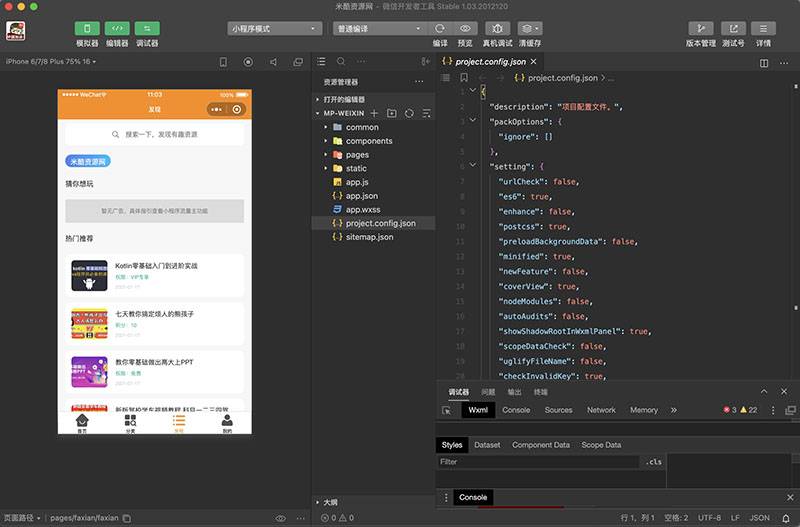Toggle the 模拟器 simulator panel button
Screen dimensions: 800x527
(87, 29)
